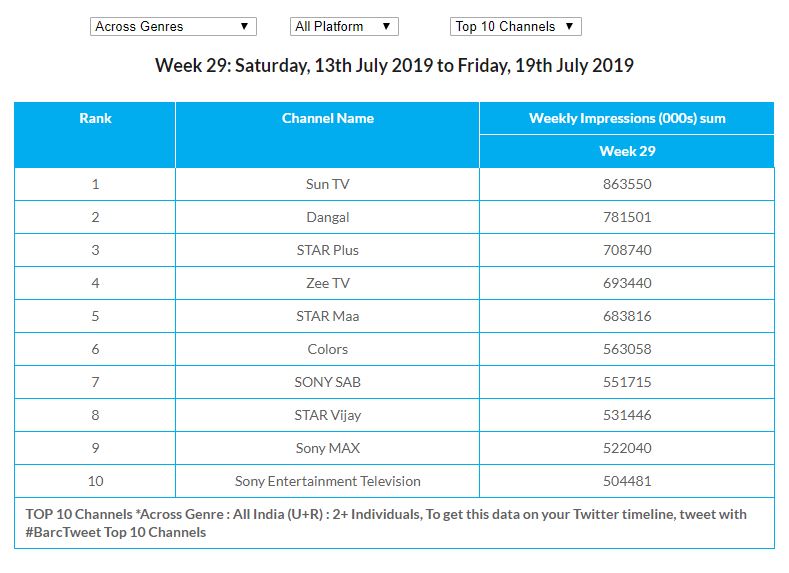
Task: Click the Rank column header
Action: point(95,118)
